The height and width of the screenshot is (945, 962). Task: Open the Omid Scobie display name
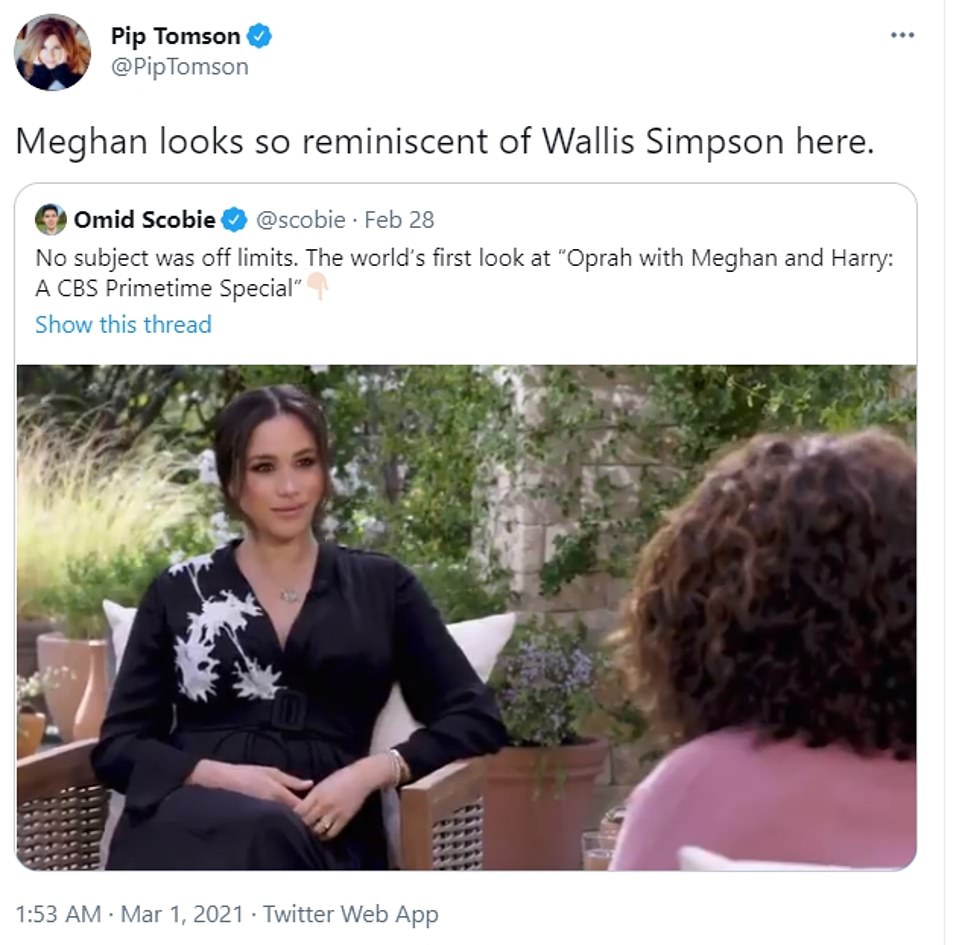tap(145, 220)
